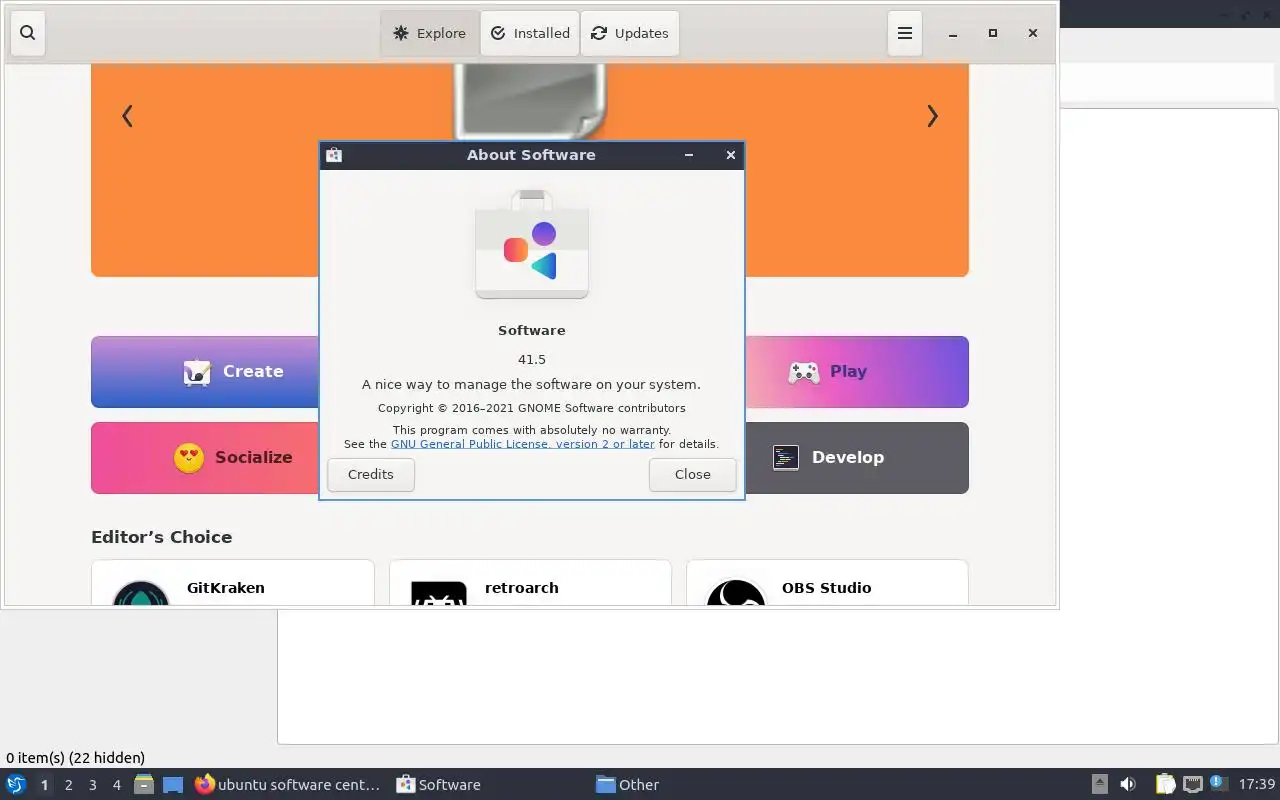Open the GitKraken app card
The width and height of the screenshot is (1280, 800).
pyautogui.click(x=233, y=583)
